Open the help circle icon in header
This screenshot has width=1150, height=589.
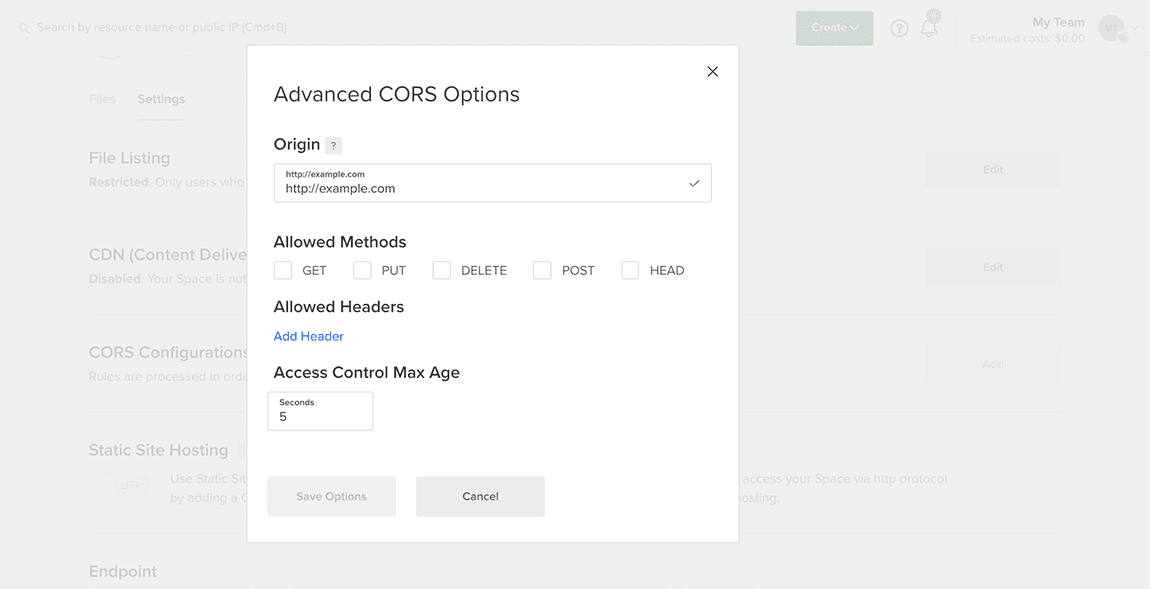click(899, 28)
